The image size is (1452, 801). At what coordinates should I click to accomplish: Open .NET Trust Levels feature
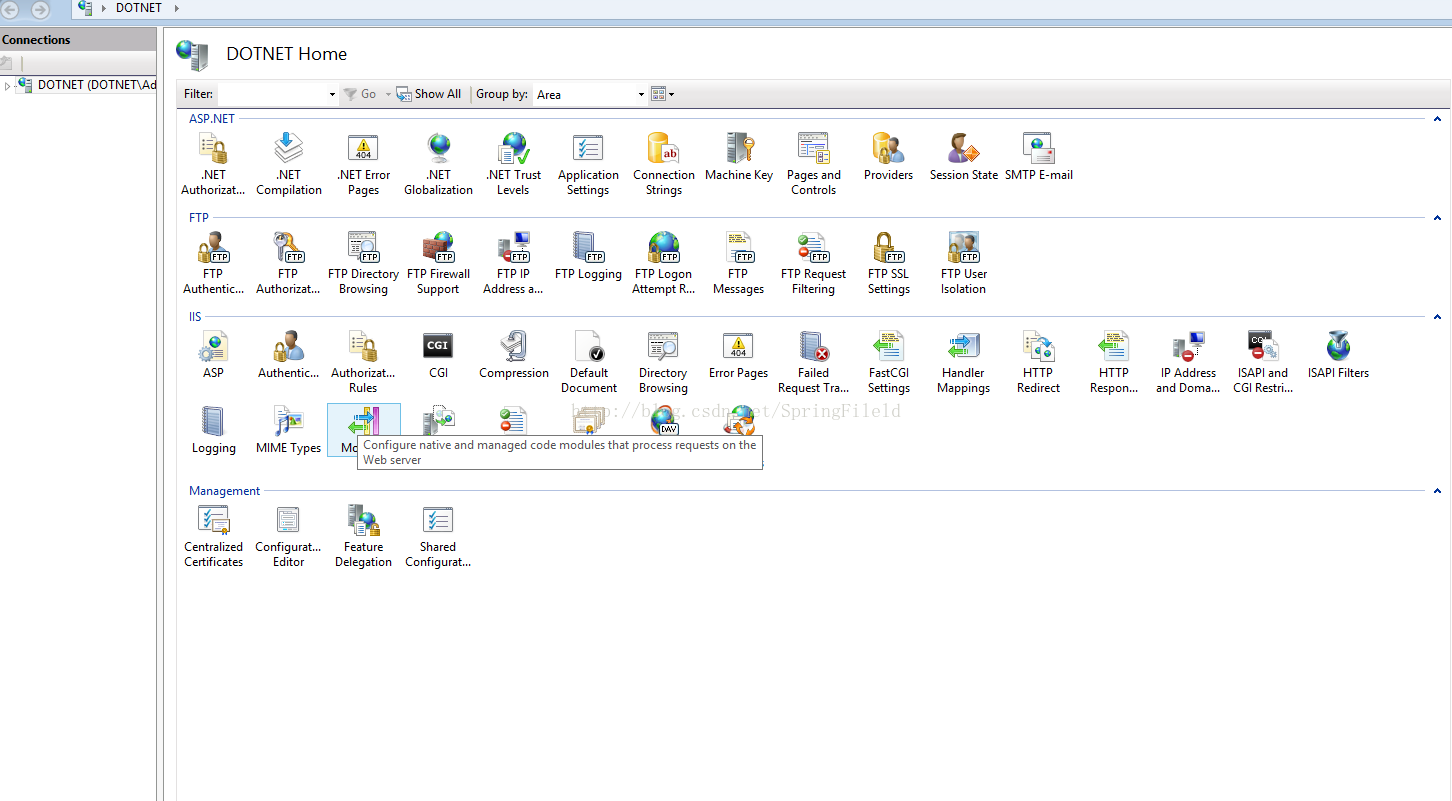coord(513,165)
